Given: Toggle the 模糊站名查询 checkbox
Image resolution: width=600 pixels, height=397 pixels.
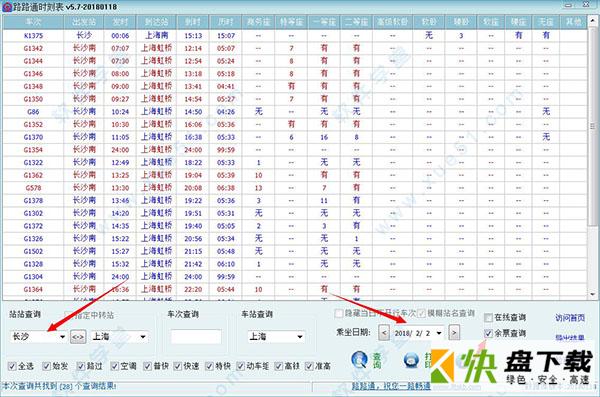Looking at the screenshot, I should pos(422,314).
